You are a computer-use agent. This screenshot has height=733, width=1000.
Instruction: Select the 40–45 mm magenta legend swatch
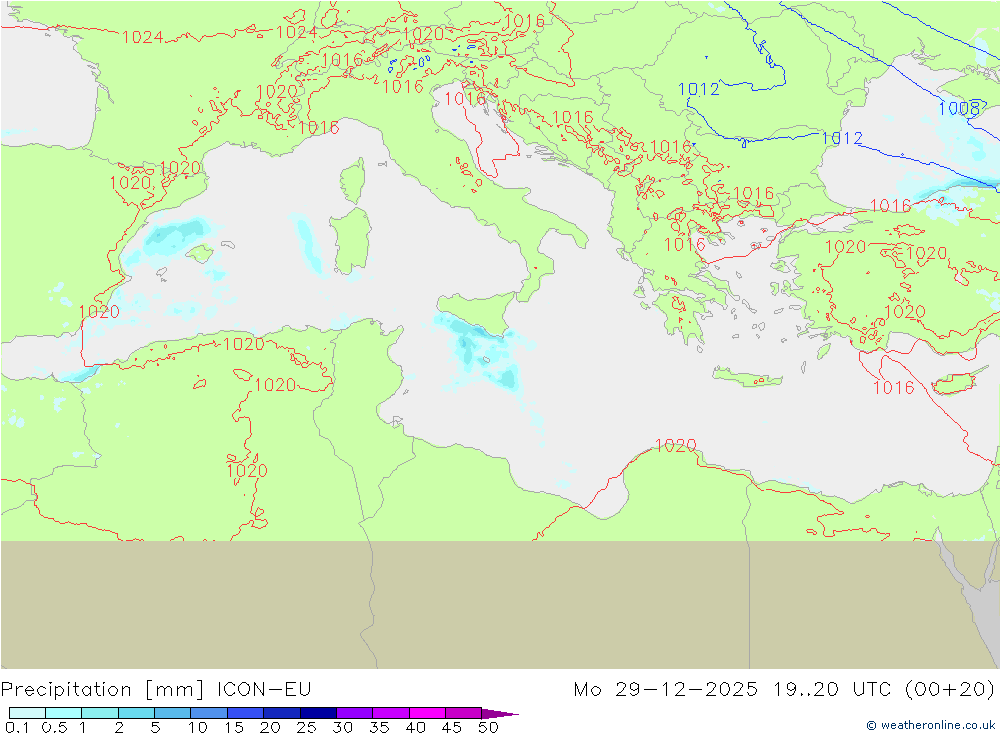[427, 713]
